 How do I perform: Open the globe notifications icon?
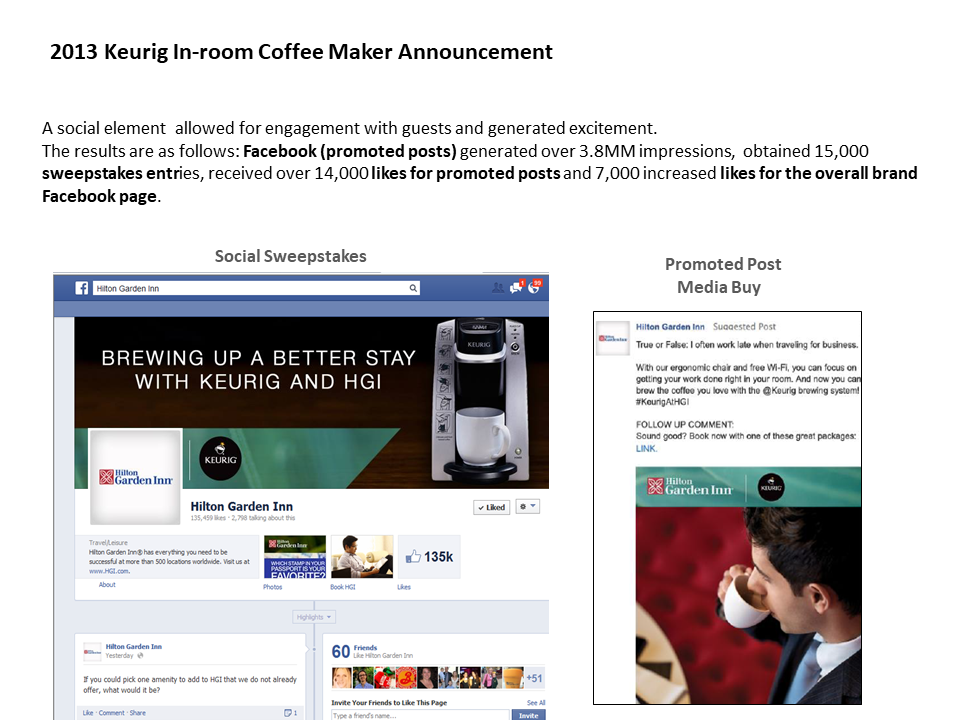point(535,287)
